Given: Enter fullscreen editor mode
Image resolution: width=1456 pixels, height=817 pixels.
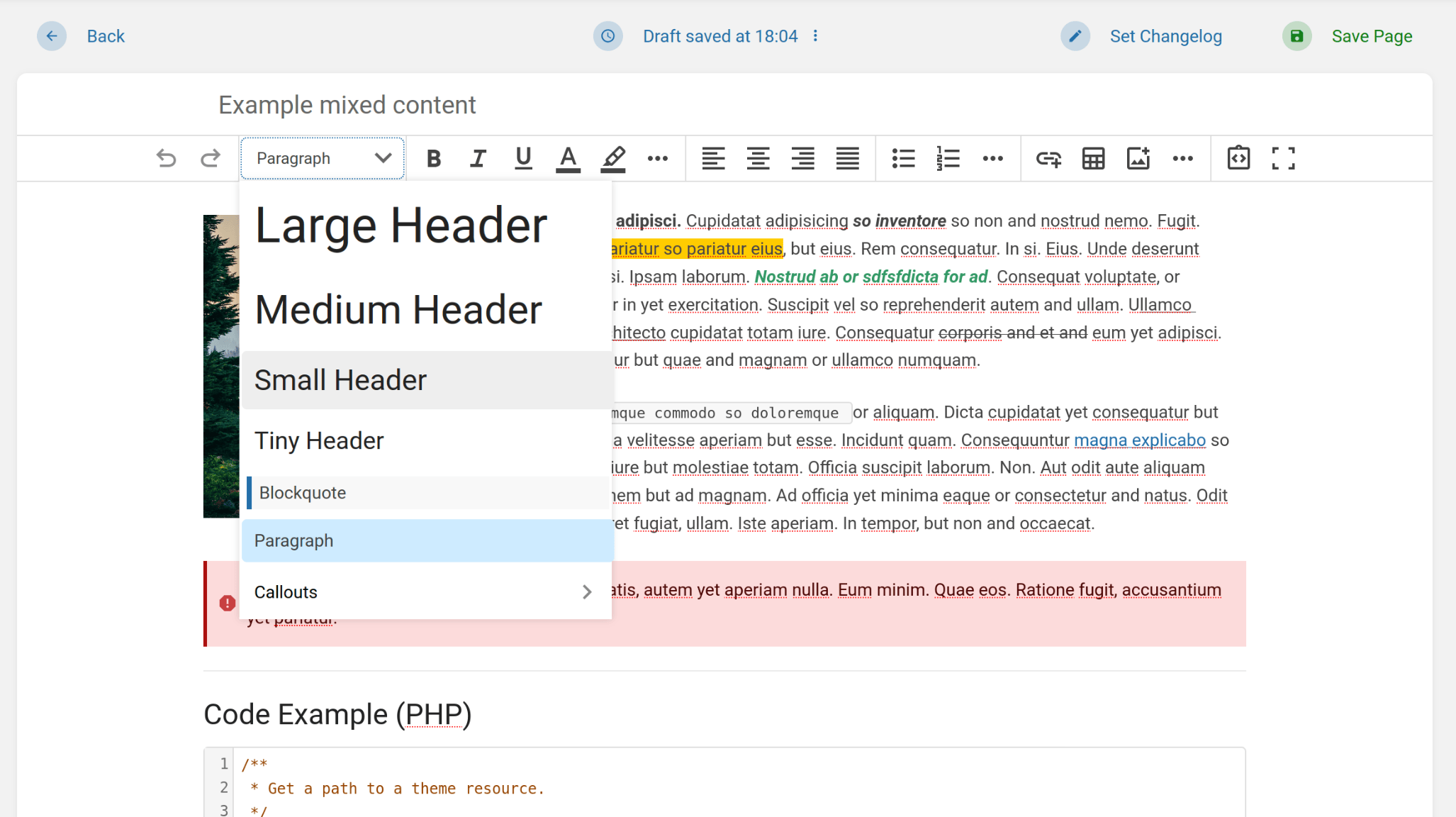Looking at the screenshot, I should (x=1283, y=158).
